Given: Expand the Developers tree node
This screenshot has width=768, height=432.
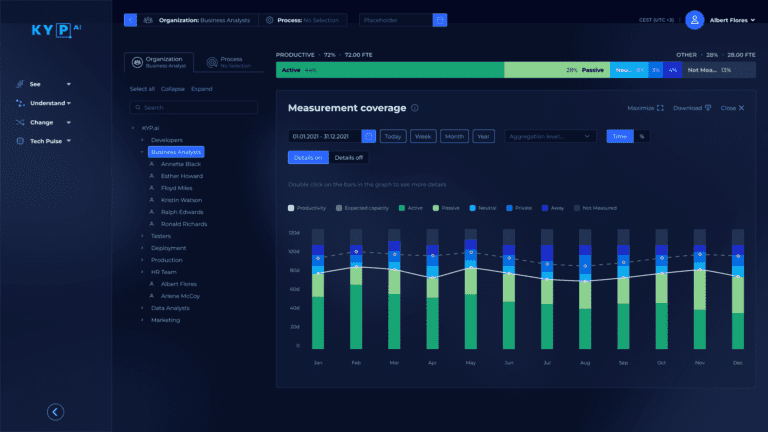Looking at the screenshot, I should 143,140.
